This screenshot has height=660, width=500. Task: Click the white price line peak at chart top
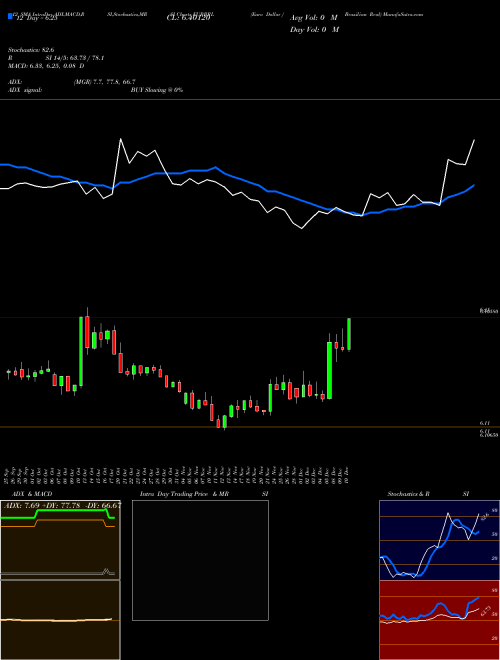point(121,139)
